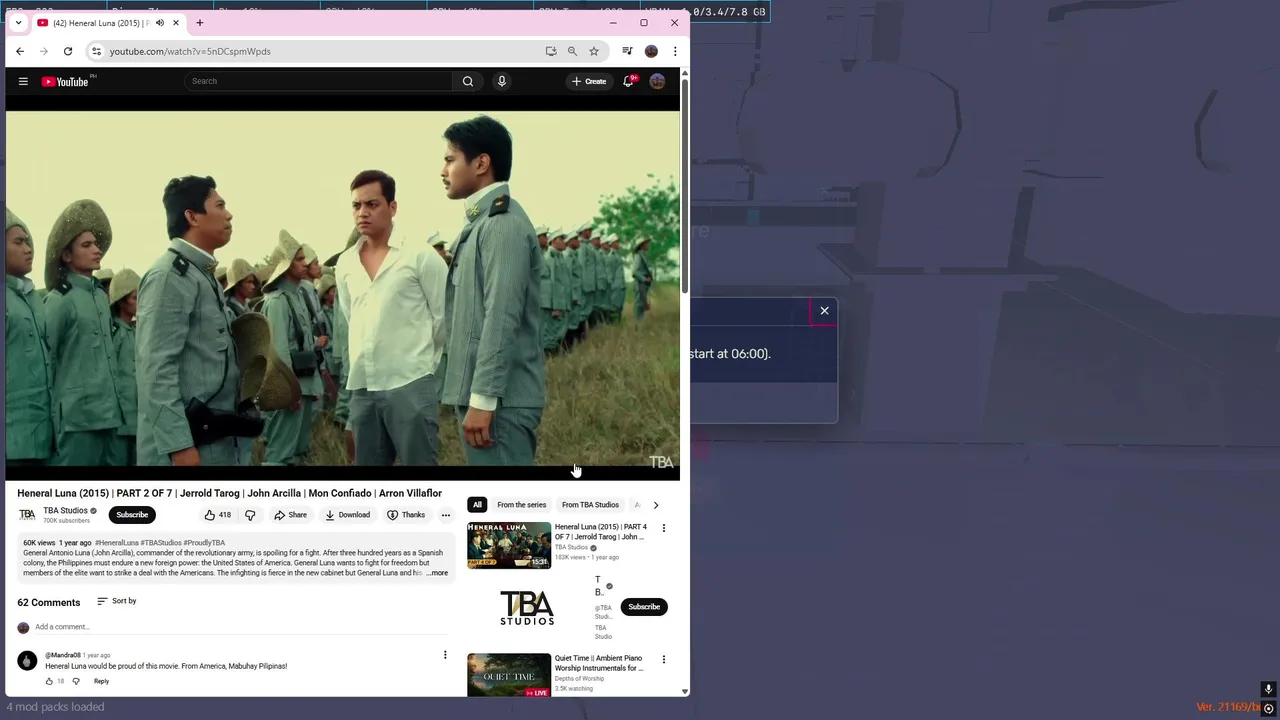The height and width of the screenshot is (720, 1280).
Task: Open options for Heneral Luna PART 4 video
Action: click(663, 528)
